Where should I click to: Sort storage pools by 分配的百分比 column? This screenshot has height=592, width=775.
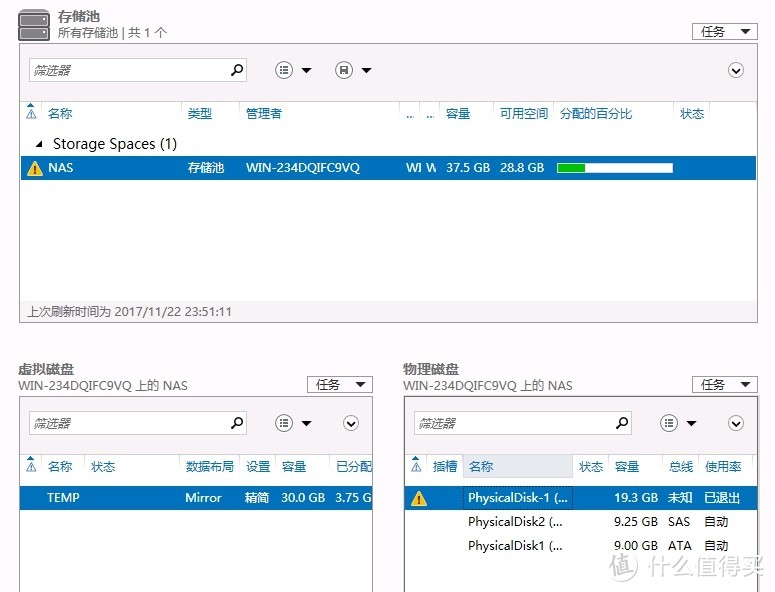click(596, 114)
